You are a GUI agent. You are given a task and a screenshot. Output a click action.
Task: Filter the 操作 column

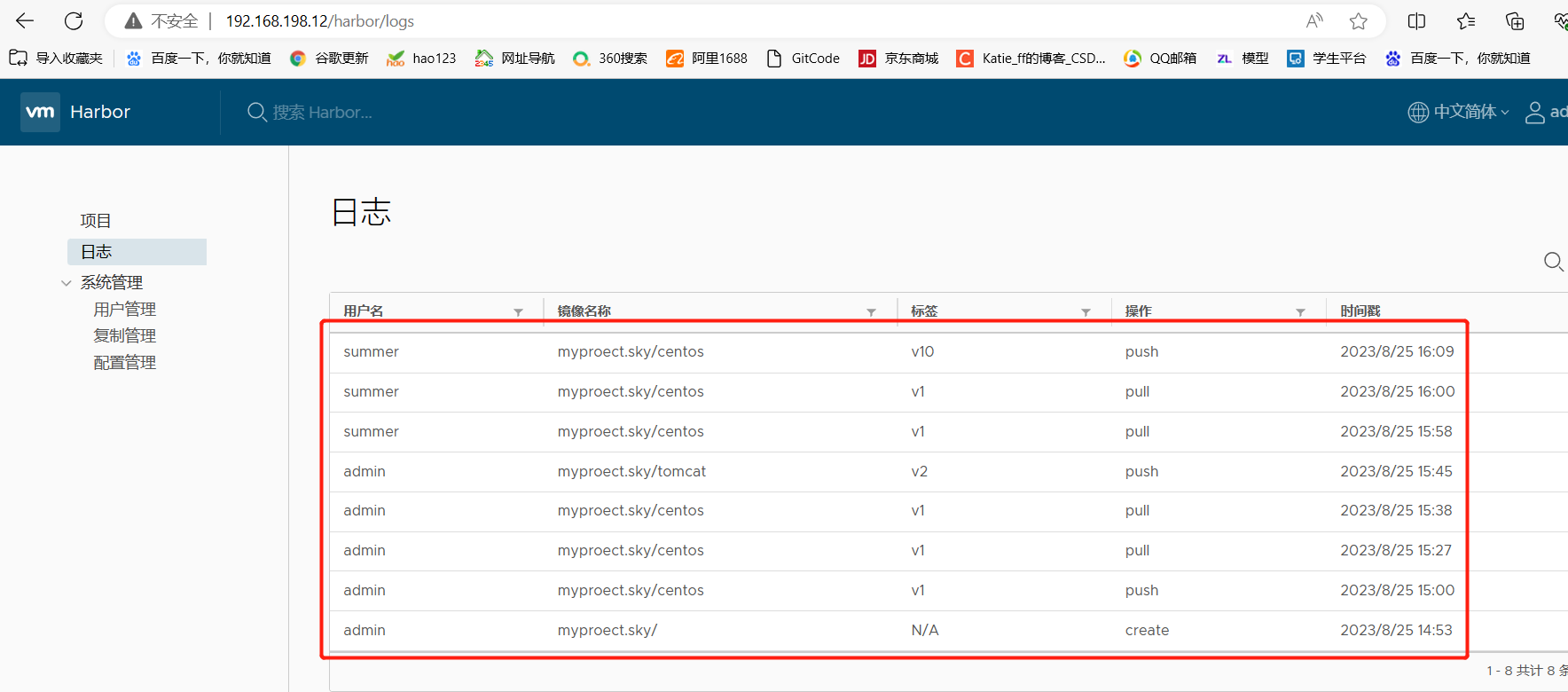pos(1301,312)
